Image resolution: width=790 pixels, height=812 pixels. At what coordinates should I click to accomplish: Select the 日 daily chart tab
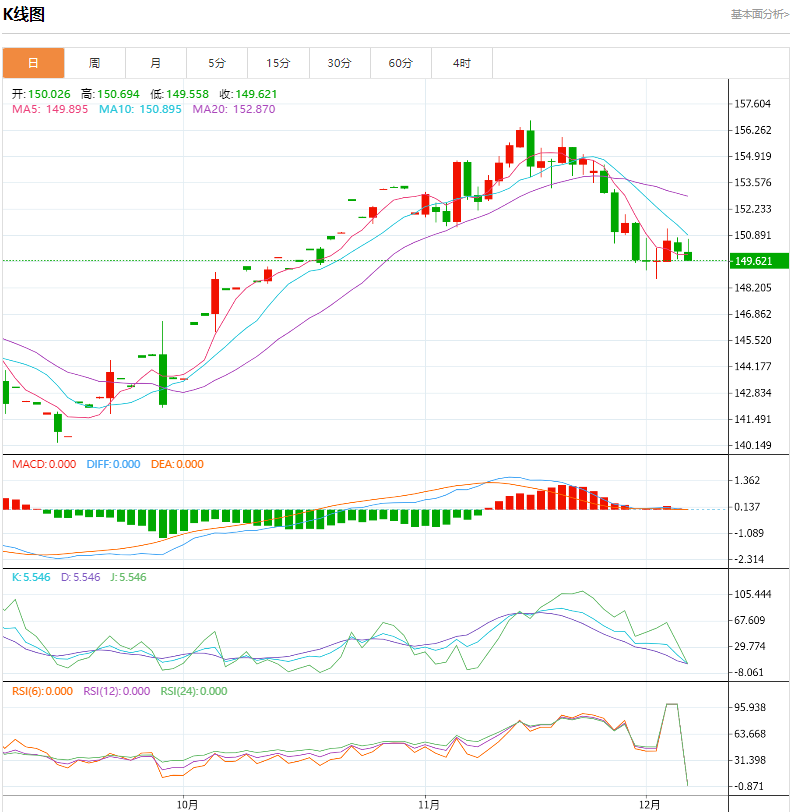point(34,63)
